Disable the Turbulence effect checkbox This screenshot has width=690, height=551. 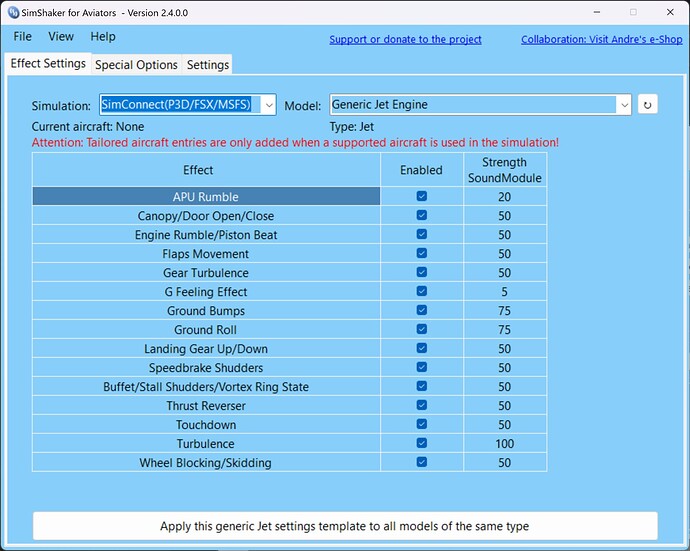(422, 443)
